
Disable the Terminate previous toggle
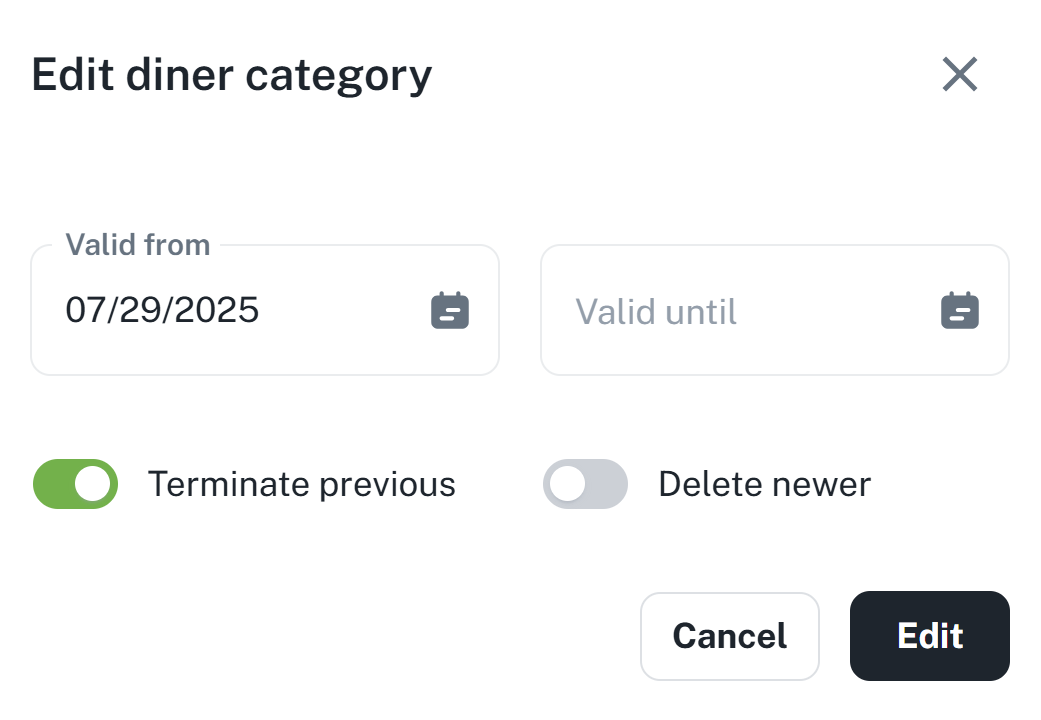[x=76, y=485]
